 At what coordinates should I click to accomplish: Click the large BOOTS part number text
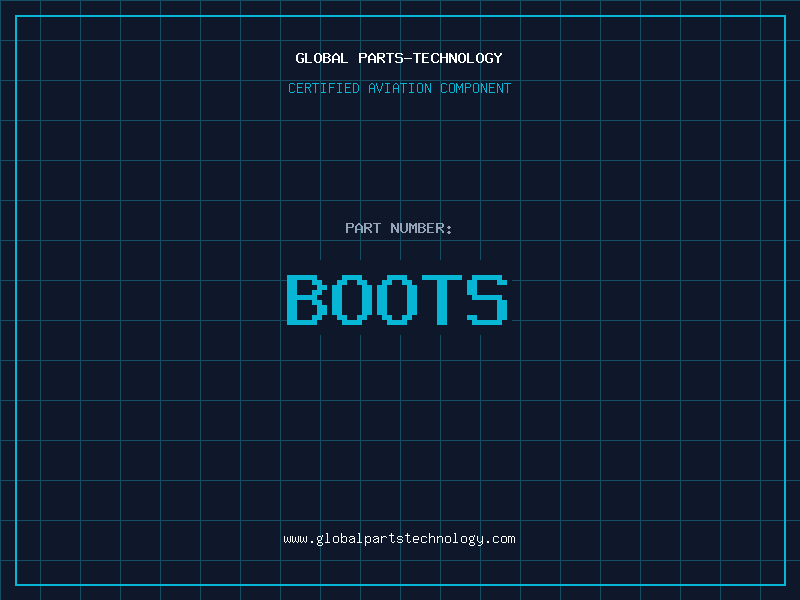coord(397,300)
